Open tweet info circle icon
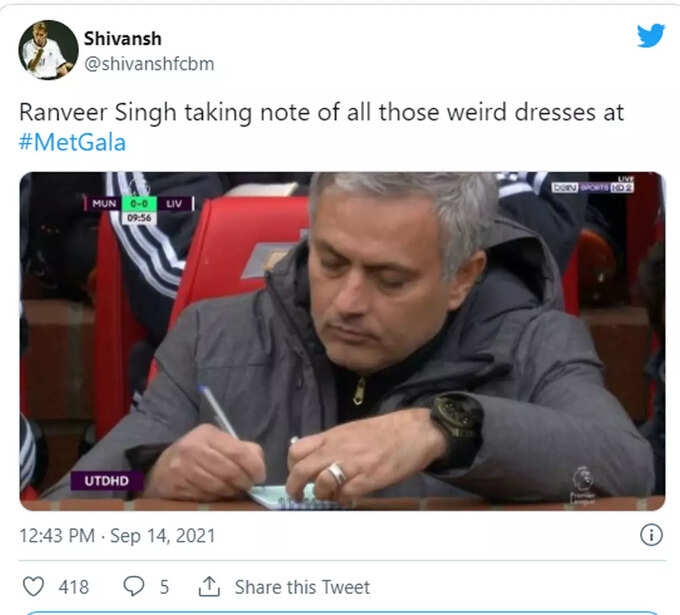This screenshot has height=615, width=680. 651,534
